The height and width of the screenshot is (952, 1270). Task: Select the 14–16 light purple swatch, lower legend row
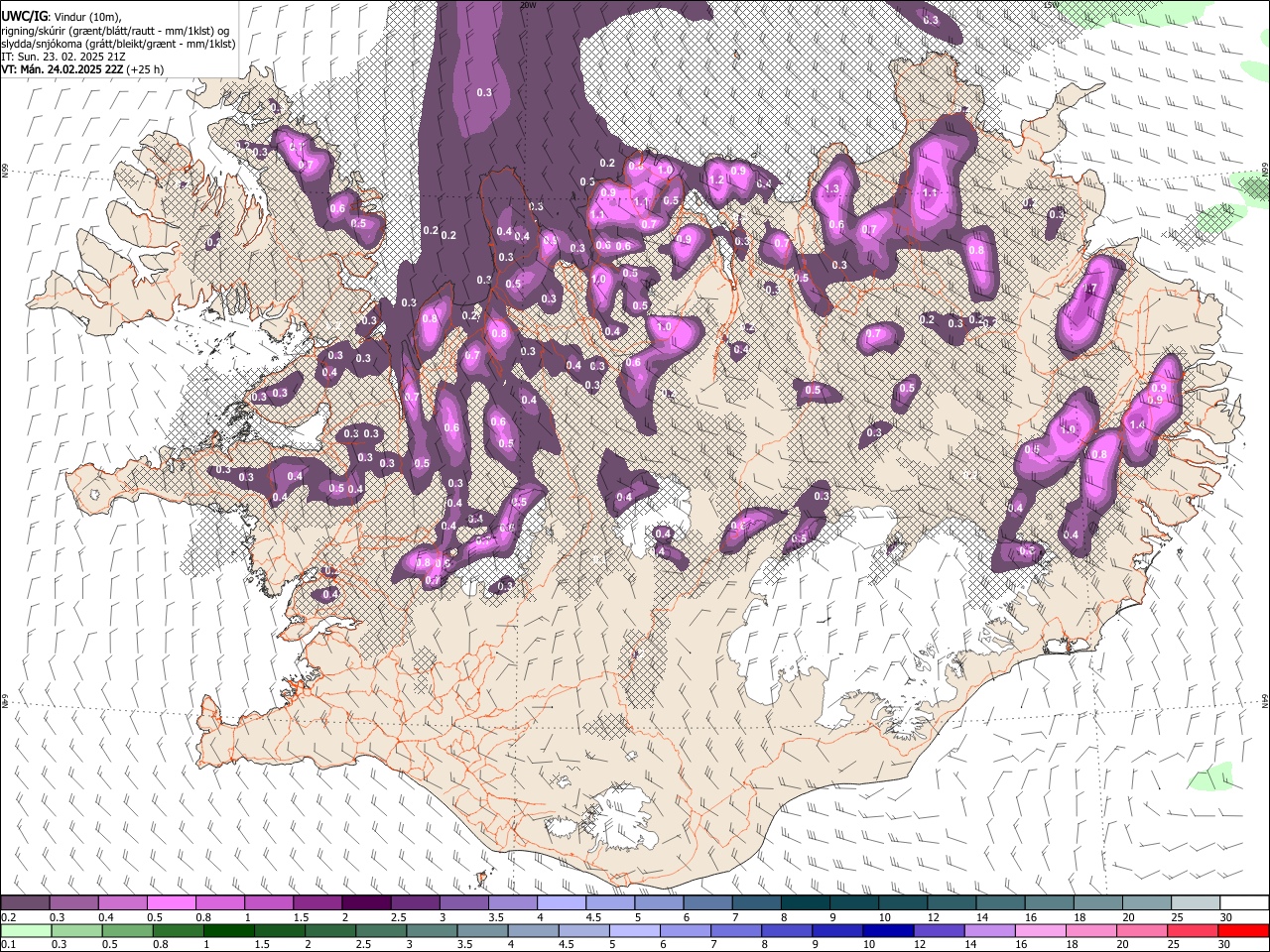click(x=989, y=931)
